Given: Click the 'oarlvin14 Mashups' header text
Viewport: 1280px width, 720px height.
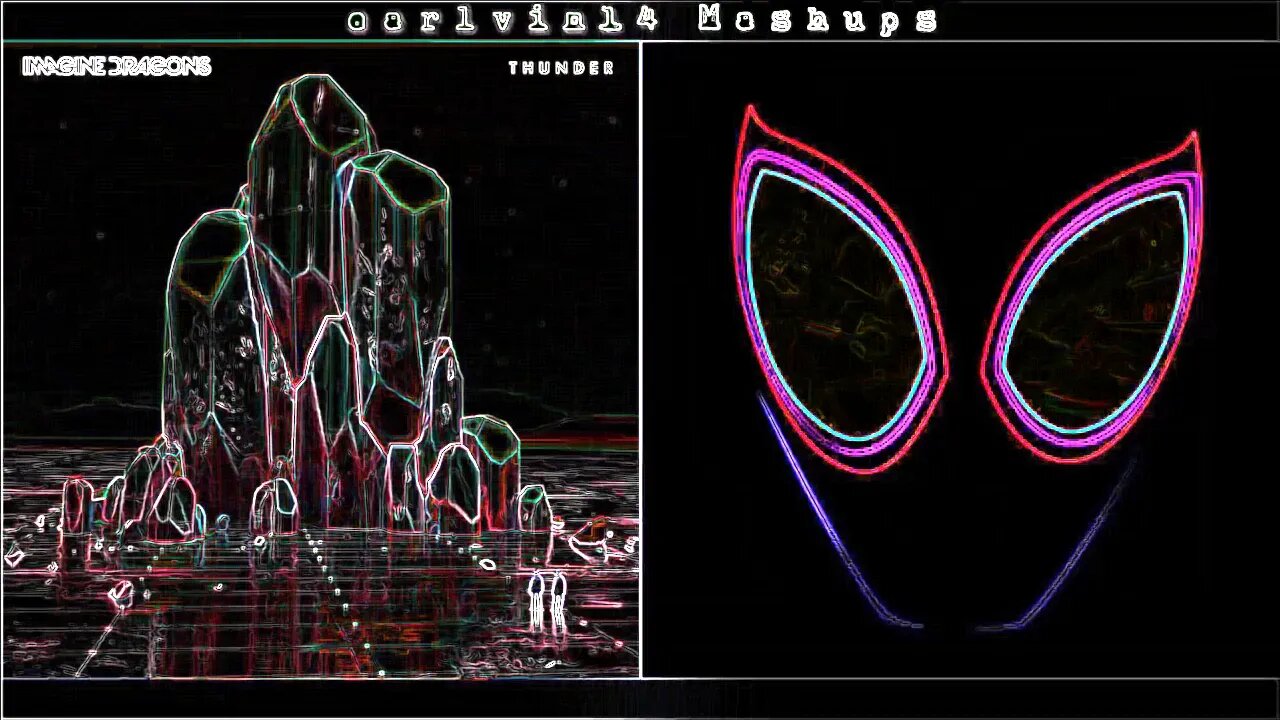Looking at the screenshot, I should click(x=642, y=20).
